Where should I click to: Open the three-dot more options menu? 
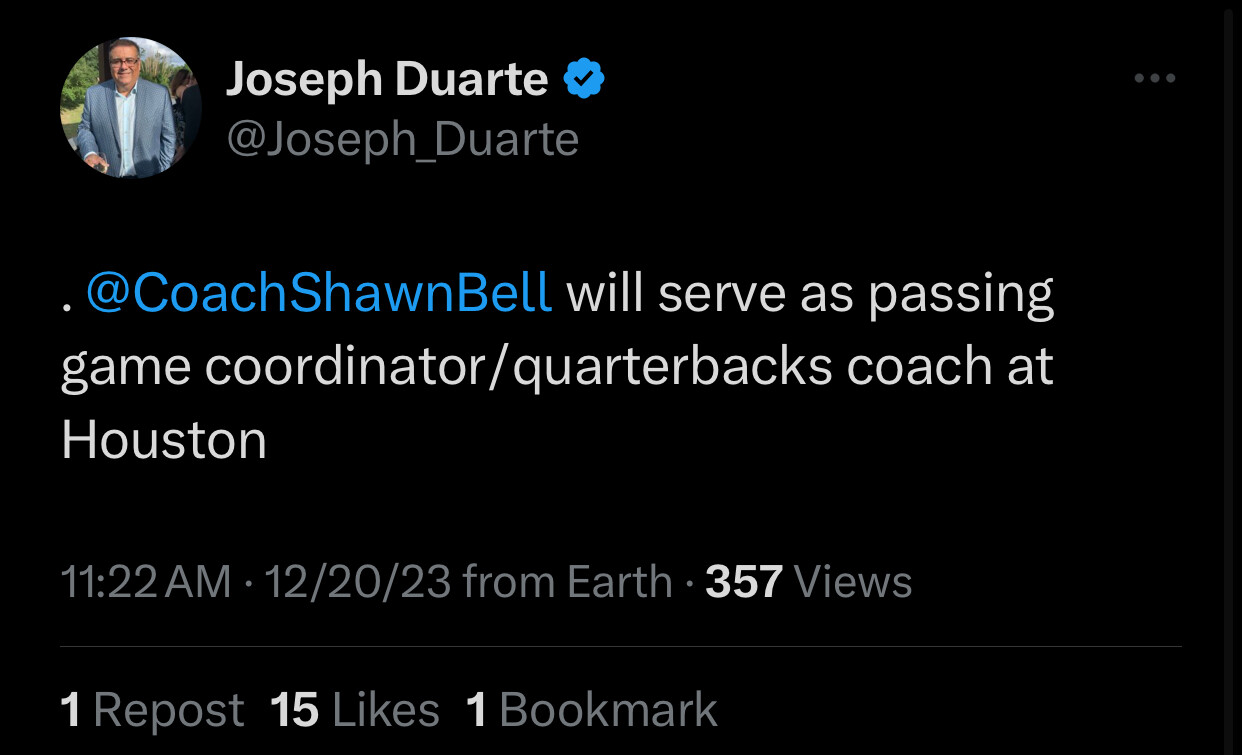click(1154, 78)
